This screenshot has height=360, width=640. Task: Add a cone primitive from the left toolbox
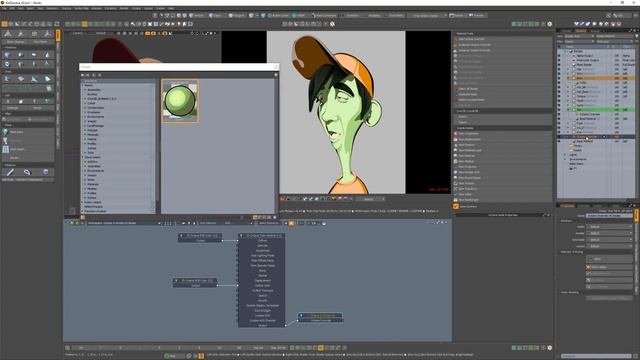(x=47, y=55)
